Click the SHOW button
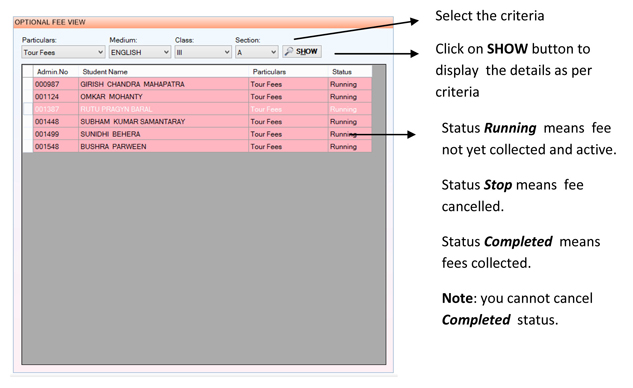633x388 pixels. coord(302,52)
